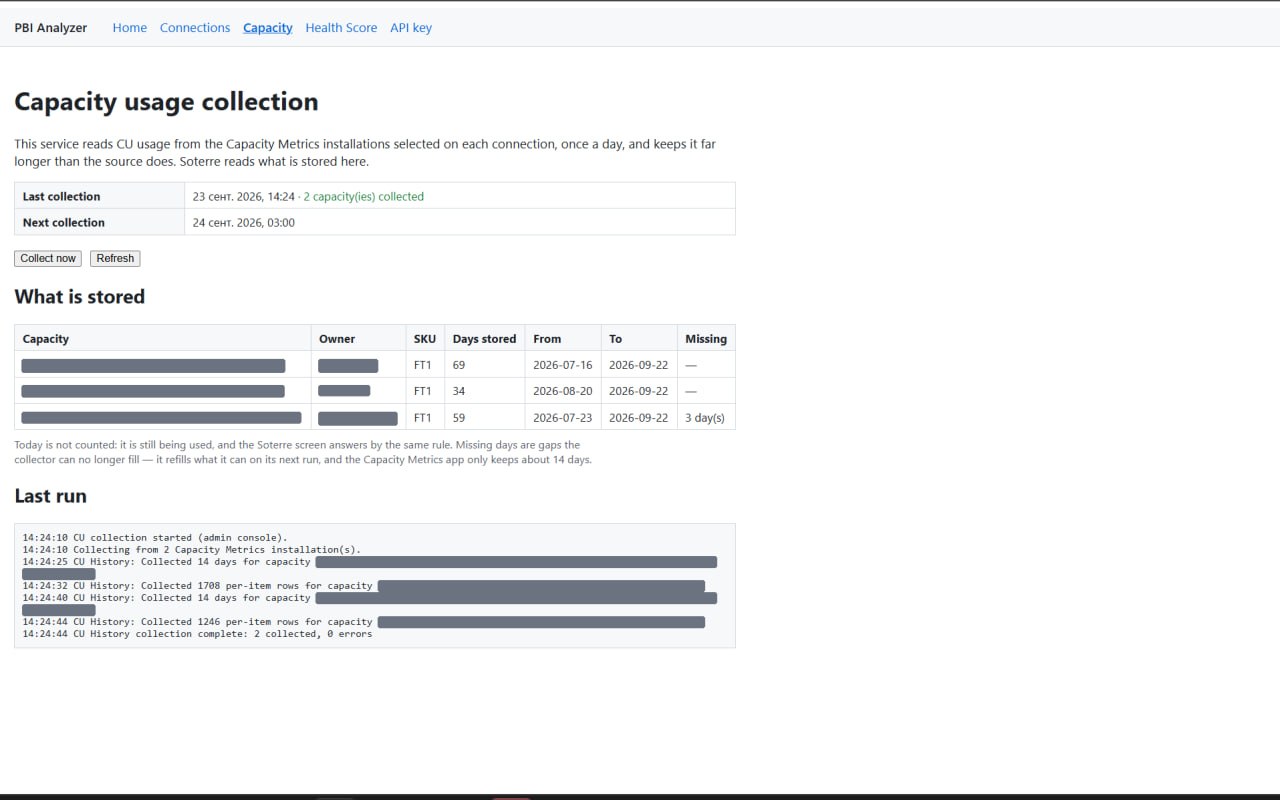The width and height of the screenshot is (1280, 800).
Task: Open the API key page
Action: click(411, 28)
